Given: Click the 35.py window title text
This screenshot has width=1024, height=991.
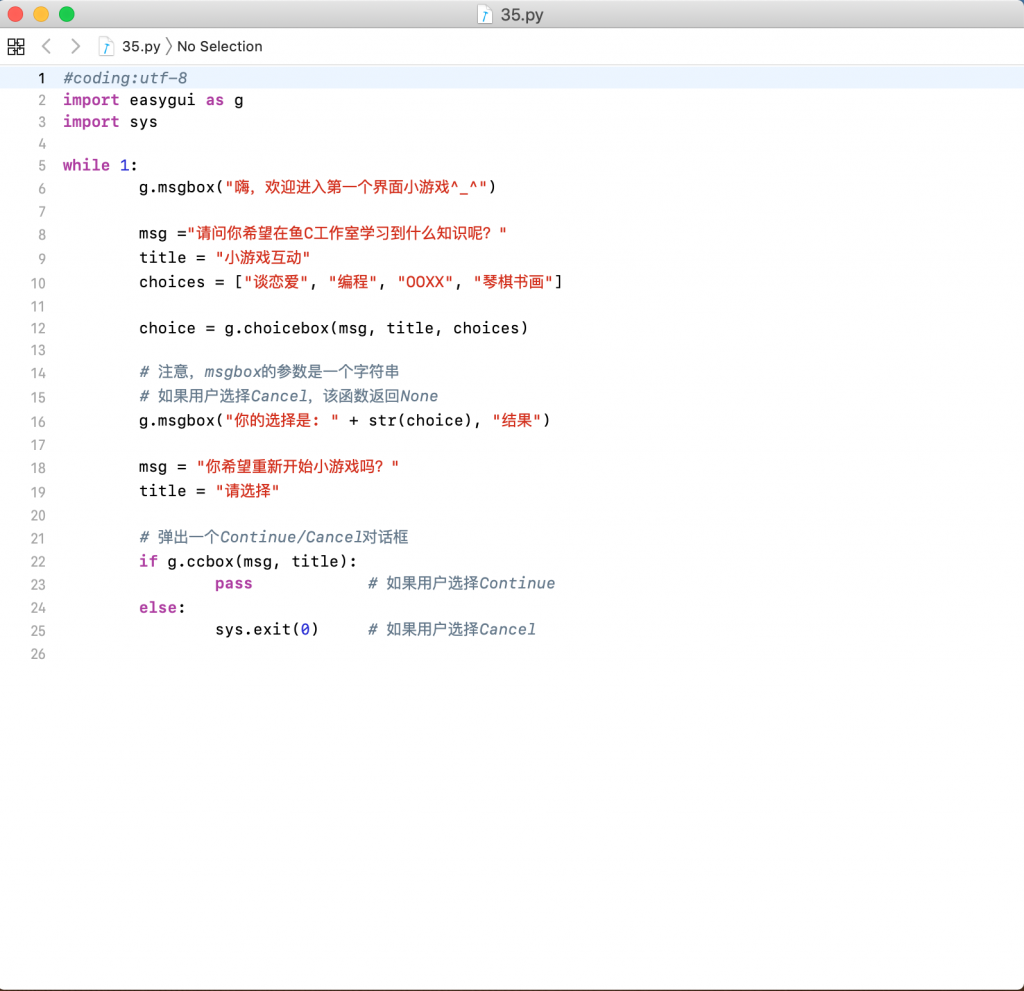Looking at the screenshot, I should [522, 15].
